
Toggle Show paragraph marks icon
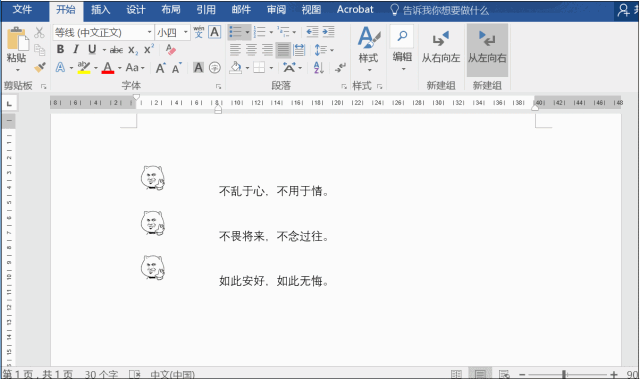pyautogui.click(x=340, y=68)
